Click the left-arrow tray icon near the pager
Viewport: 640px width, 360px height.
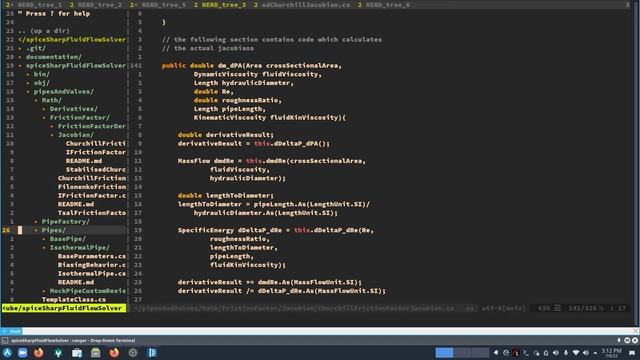(496, 353)
